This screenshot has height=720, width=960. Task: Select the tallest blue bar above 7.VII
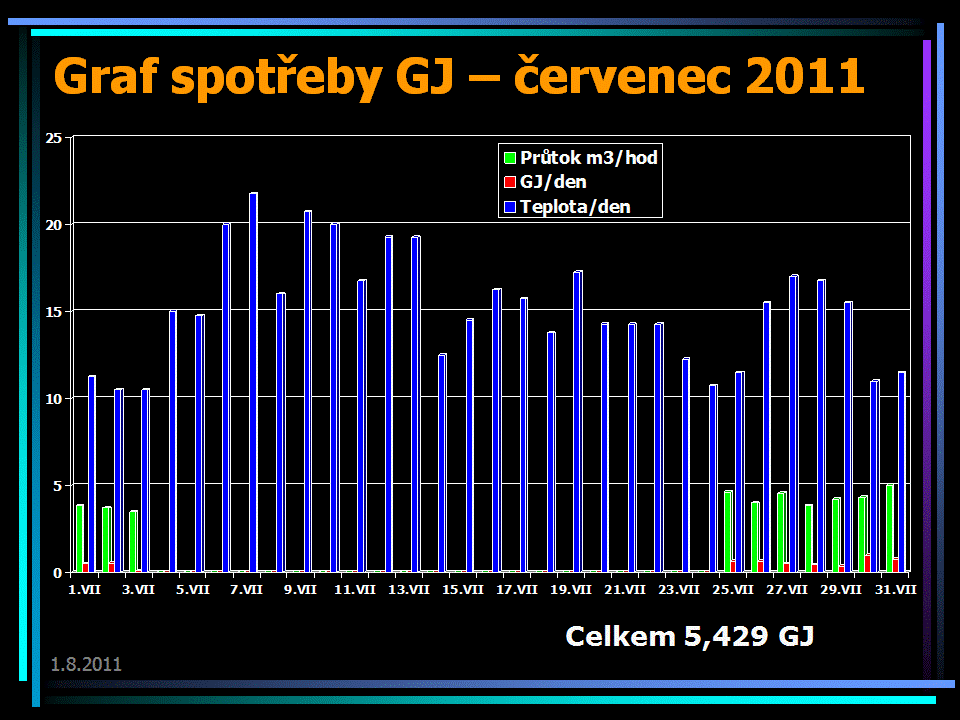pyautogui.click(x=253, y=380)
